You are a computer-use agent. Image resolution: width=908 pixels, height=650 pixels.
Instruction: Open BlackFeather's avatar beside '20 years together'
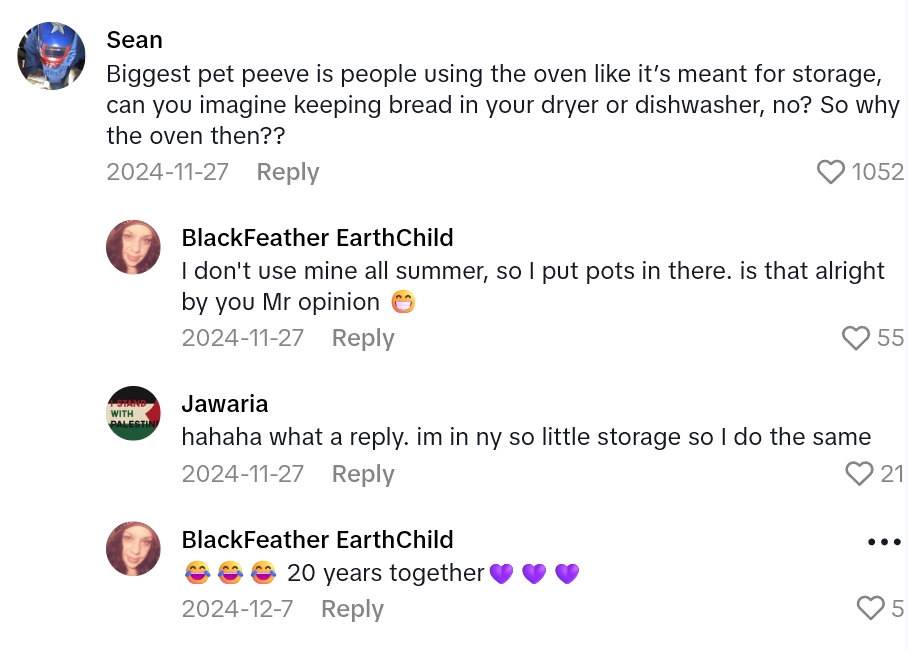[133, 548]
